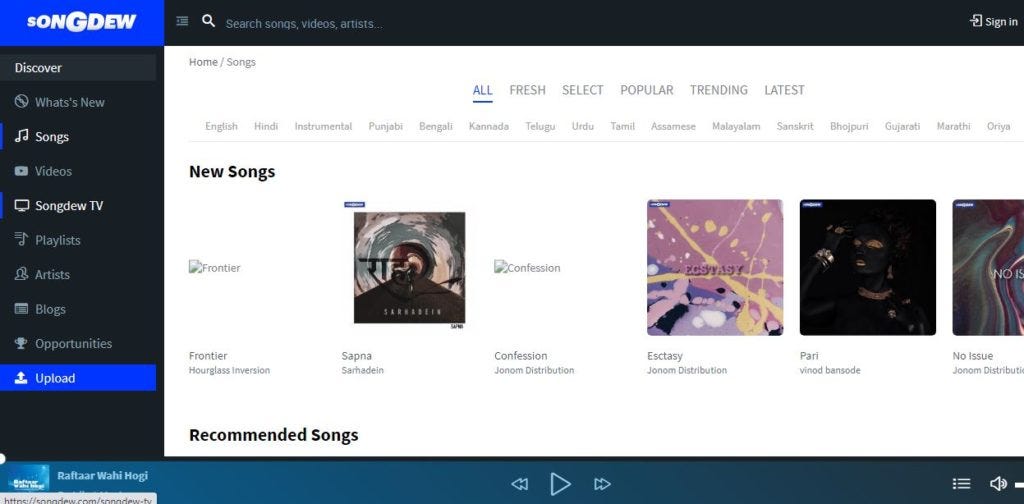Open the player queue list icon
The image size is (1024, 504).
[961, 484]
